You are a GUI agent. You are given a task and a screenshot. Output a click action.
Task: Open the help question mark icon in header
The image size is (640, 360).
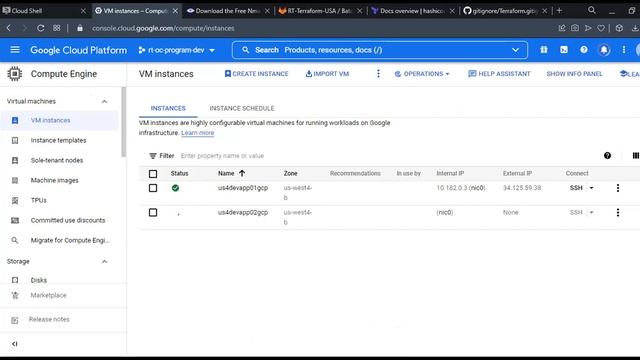584,50
